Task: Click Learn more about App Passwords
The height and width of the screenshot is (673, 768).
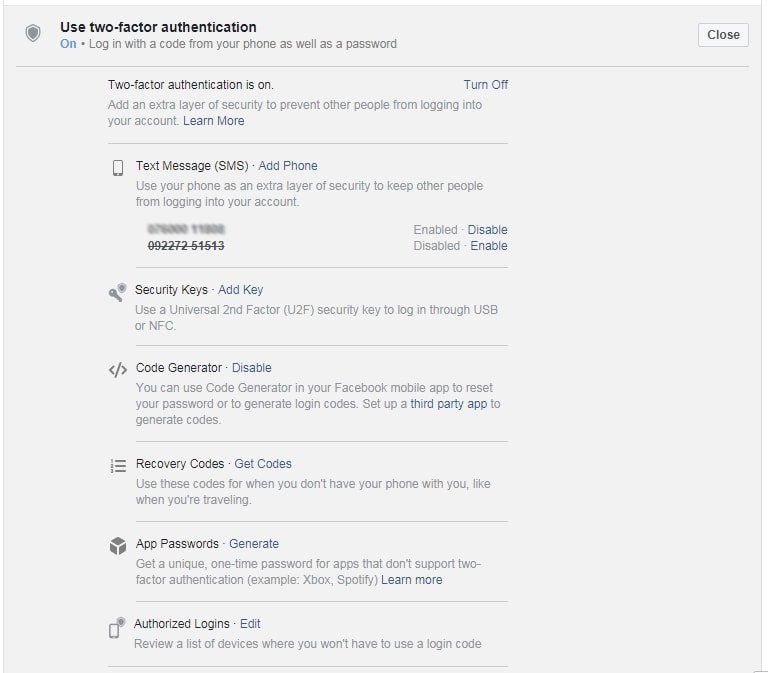Action: point(411,580)
